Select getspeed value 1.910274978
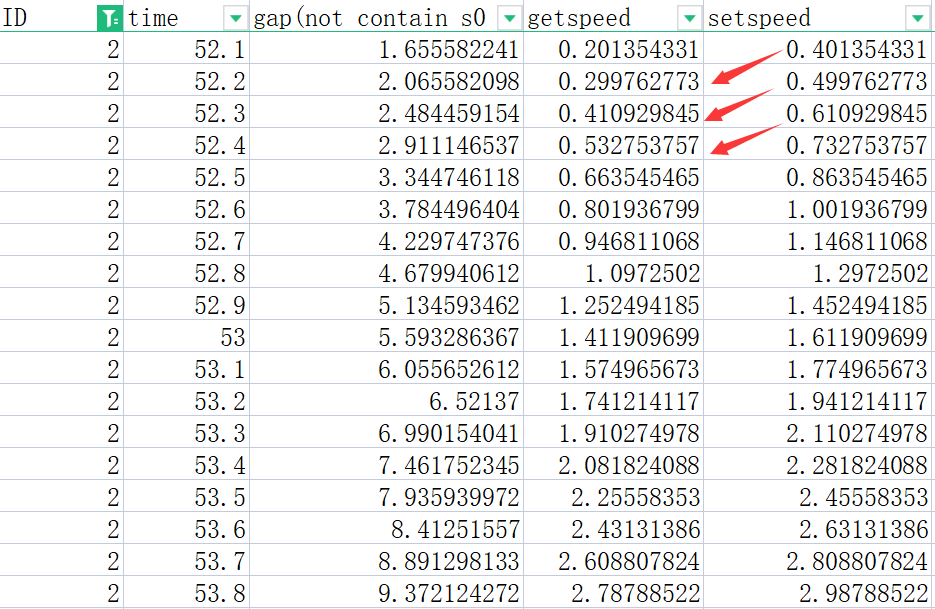Viewport: 935px width, 609px height. [x=614, y=433]
